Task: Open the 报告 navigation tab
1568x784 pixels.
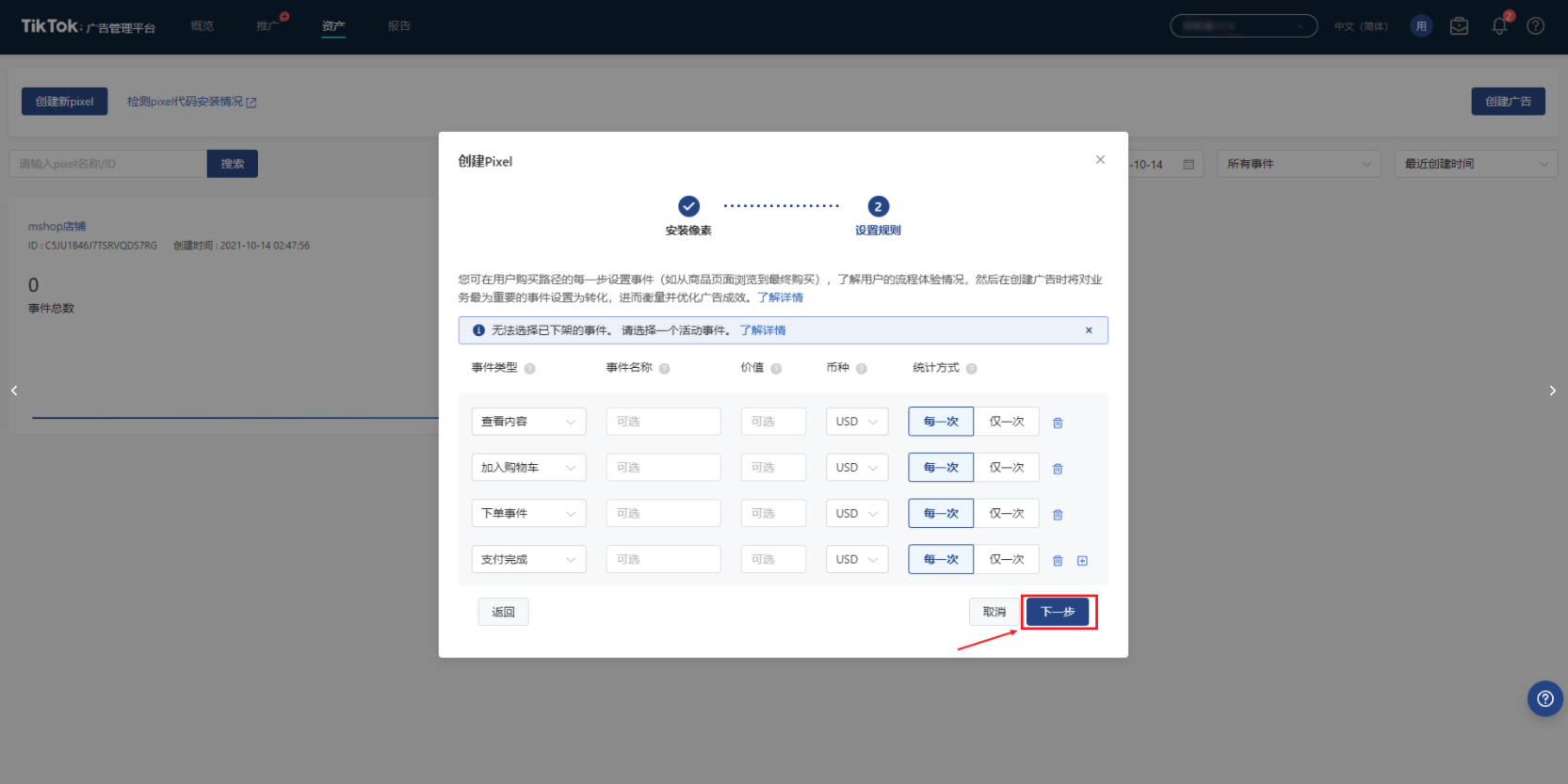Action: (x=399, y=26)
